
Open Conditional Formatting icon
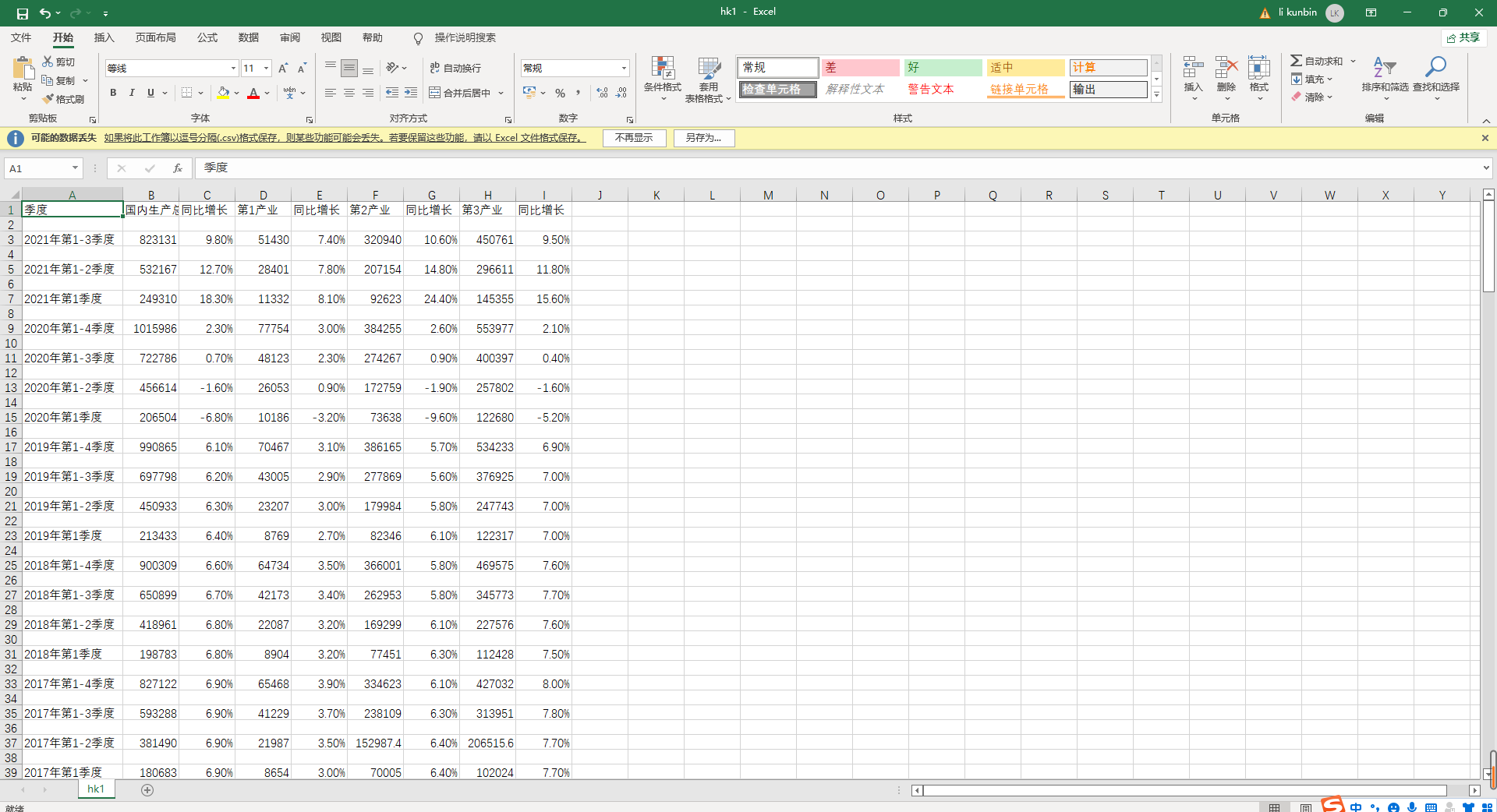click(x=663, y=68)
